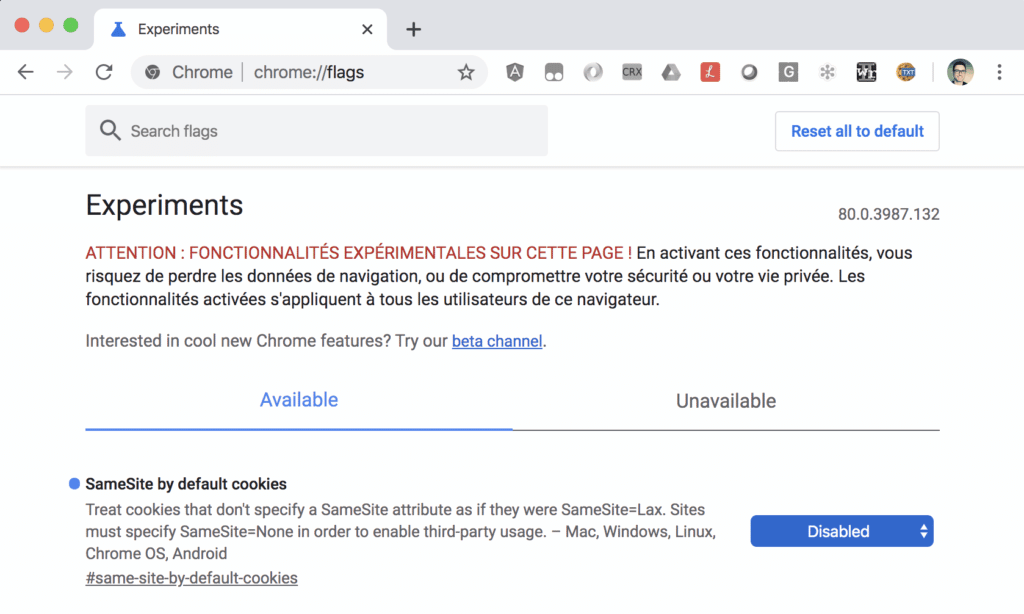This screenshot has height=614, width=1024.
Task: Click the red cursive L extension icon
Action: pyautogui.click(x=710, y=72)
